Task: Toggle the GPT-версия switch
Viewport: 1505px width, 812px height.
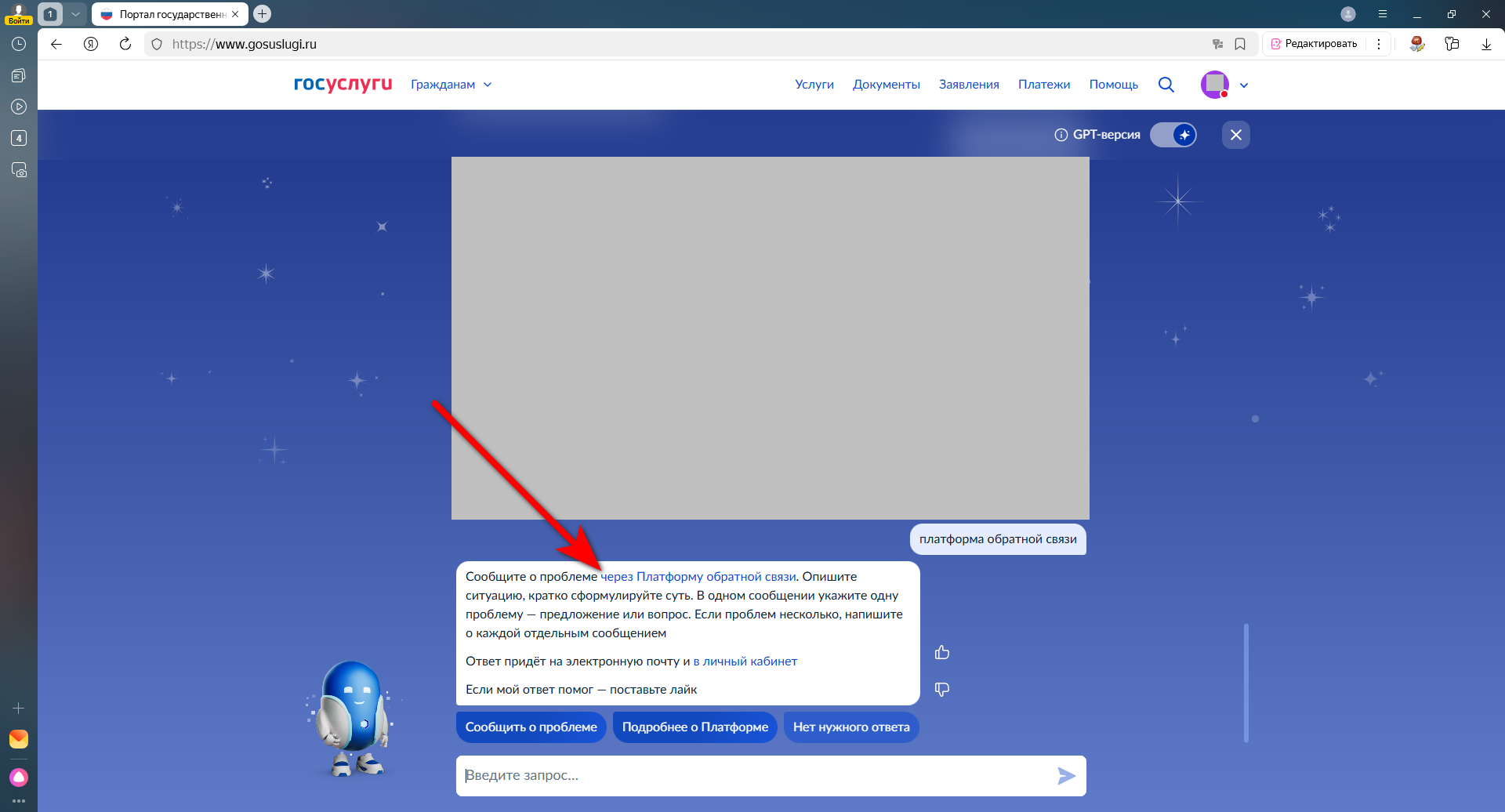Action: [x=1173, y=135]
